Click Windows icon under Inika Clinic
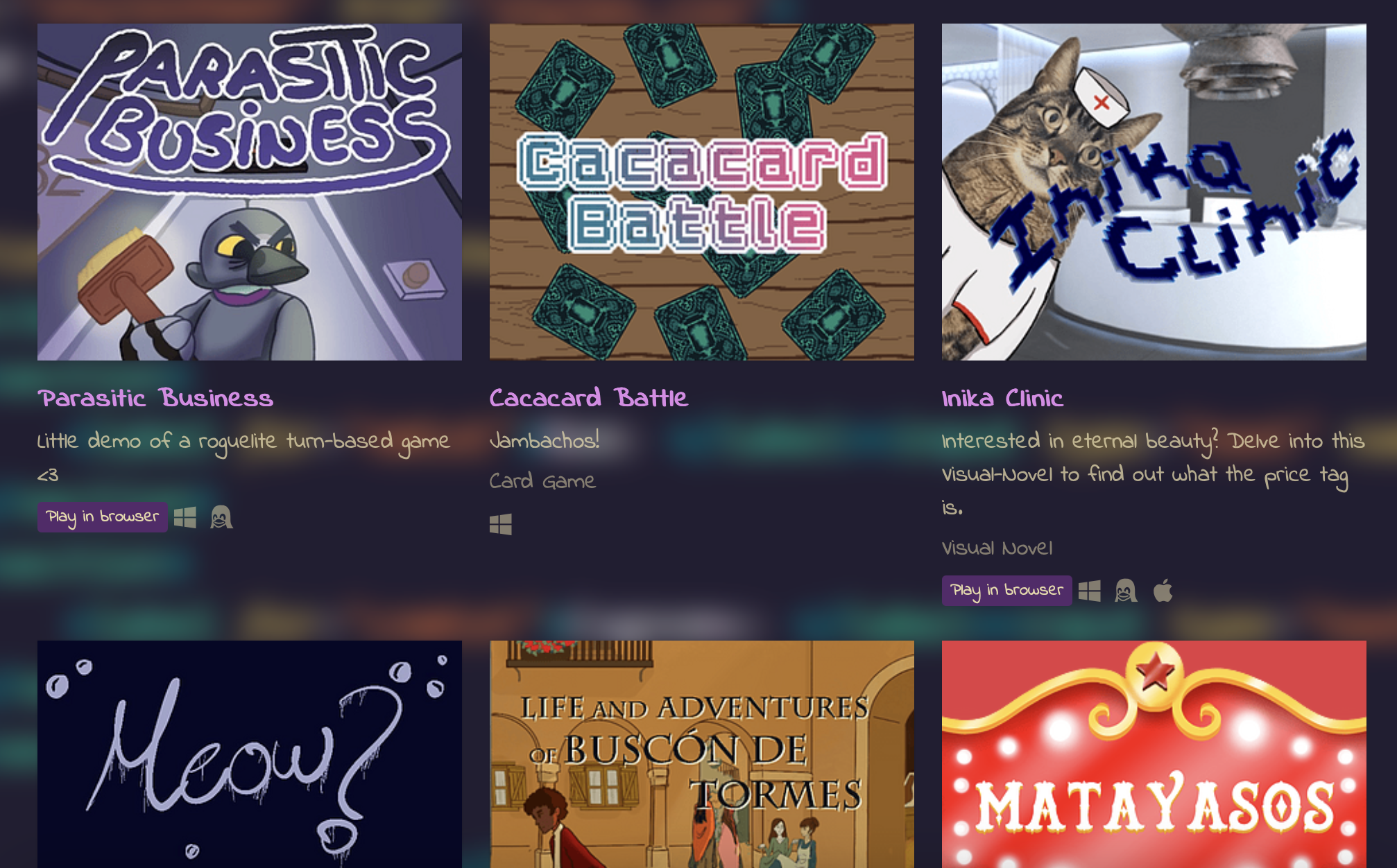The height and width of the screenshot is (868, 1397). click(1090, 591)
